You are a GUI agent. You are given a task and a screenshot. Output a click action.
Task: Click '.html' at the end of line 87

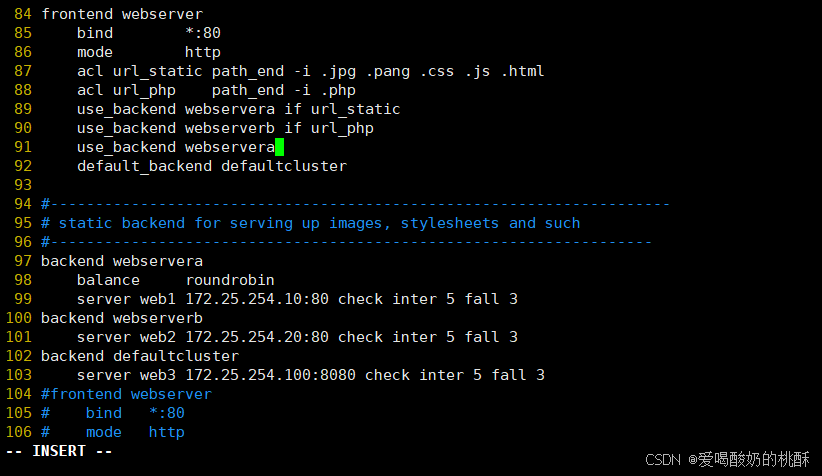tap(523, 71)
